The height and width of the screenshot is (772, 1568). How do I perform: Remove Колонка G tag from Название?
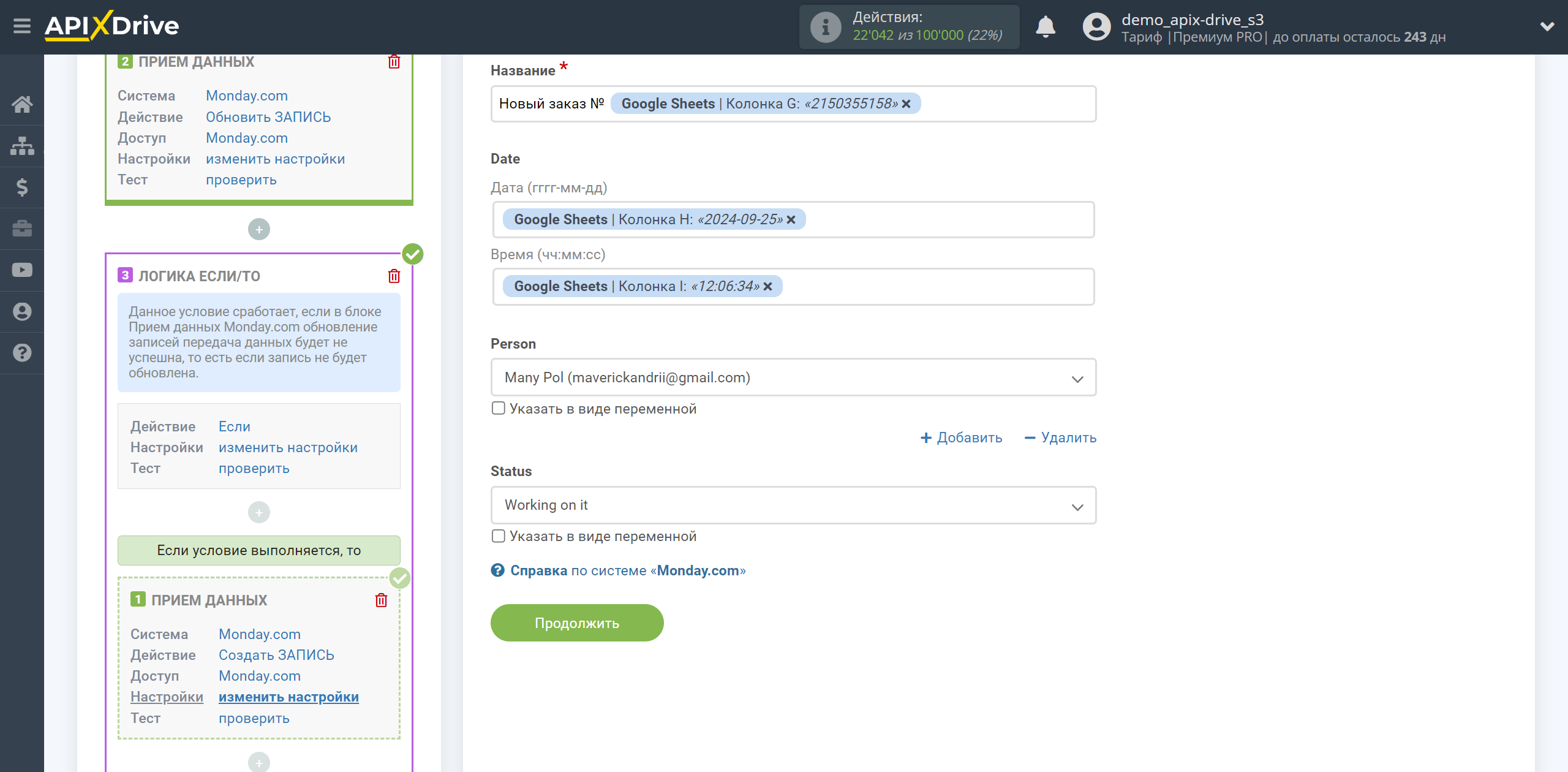point(906,104)
